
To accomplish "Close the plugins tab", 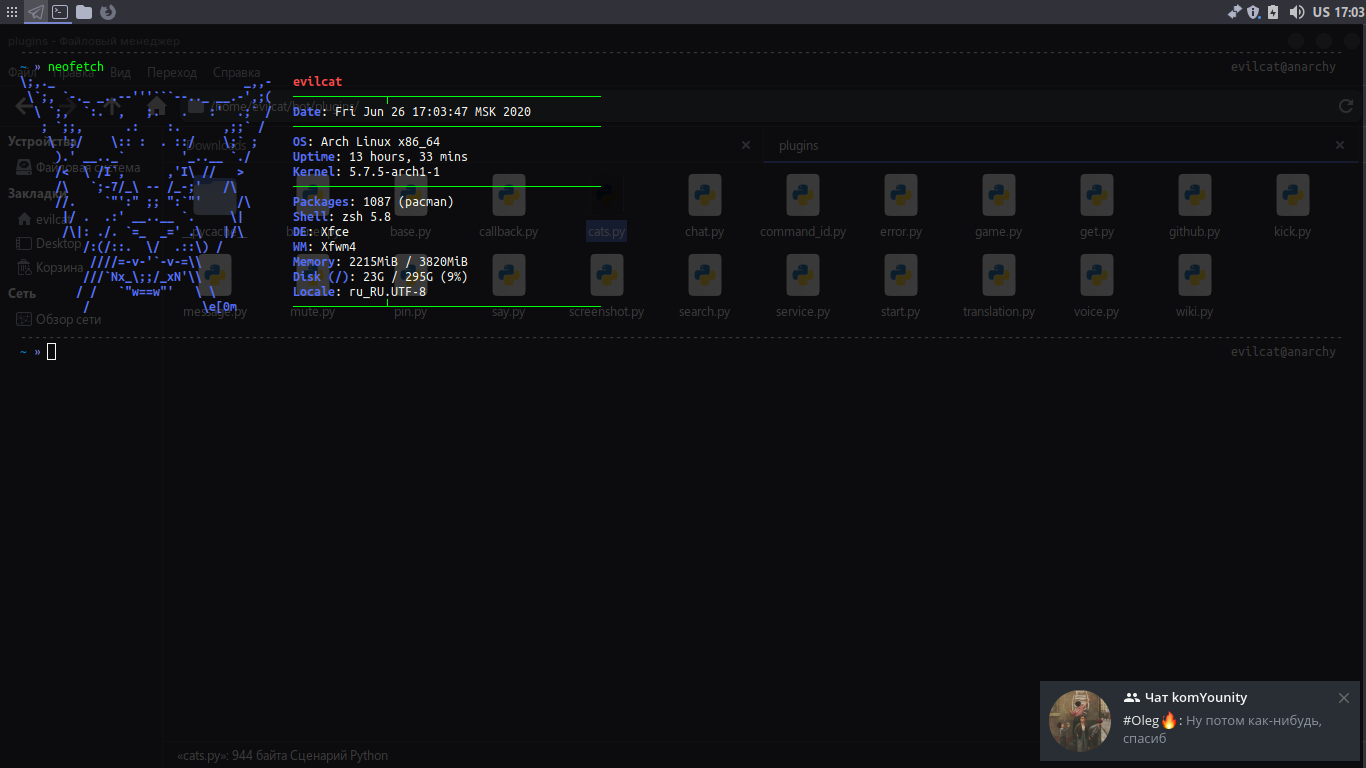I will click(1340, 145).
